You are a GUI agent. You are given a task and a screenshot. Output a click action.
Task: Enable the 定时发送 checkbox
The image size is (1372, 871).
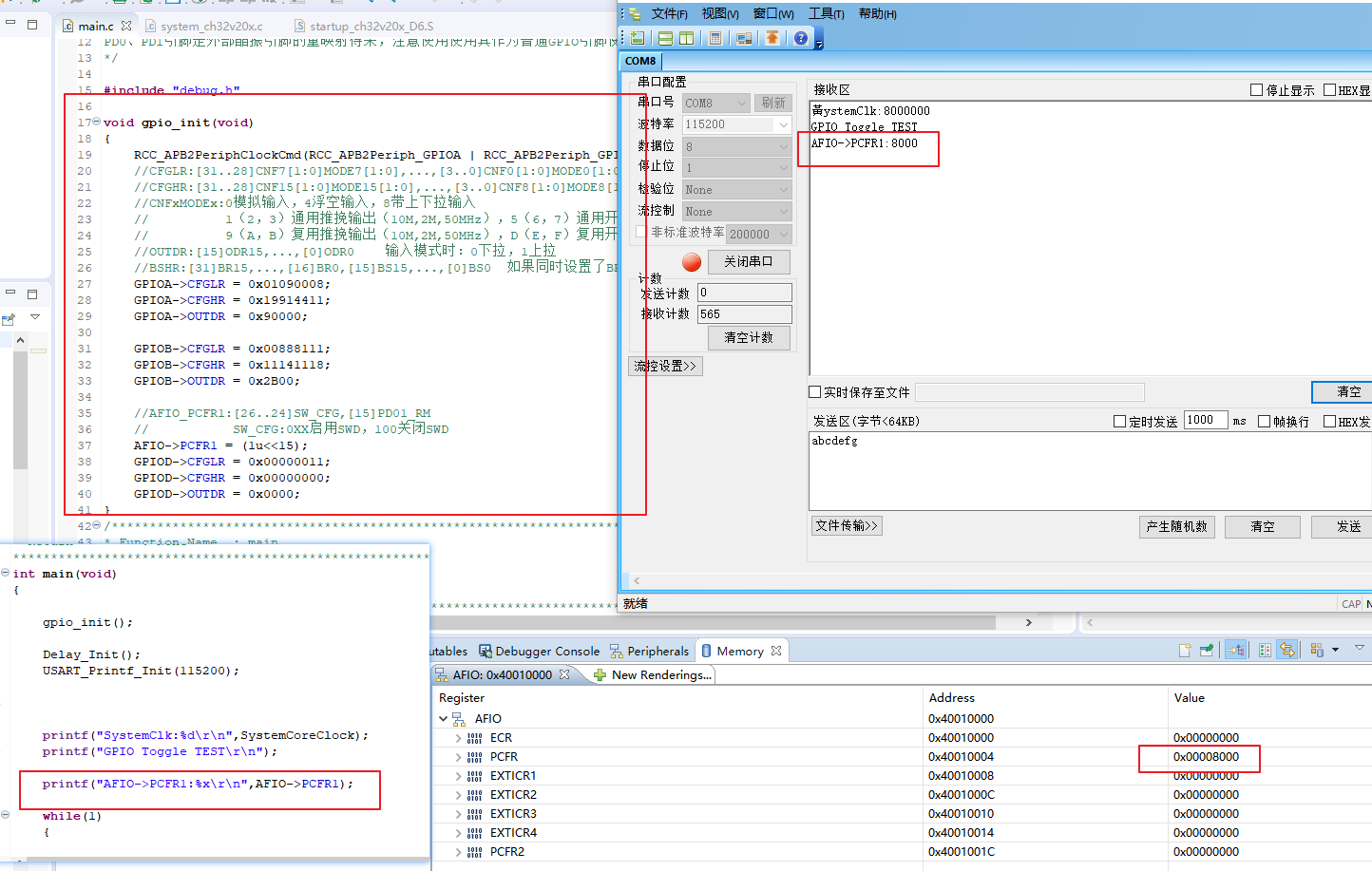(x=1119, y=421)
